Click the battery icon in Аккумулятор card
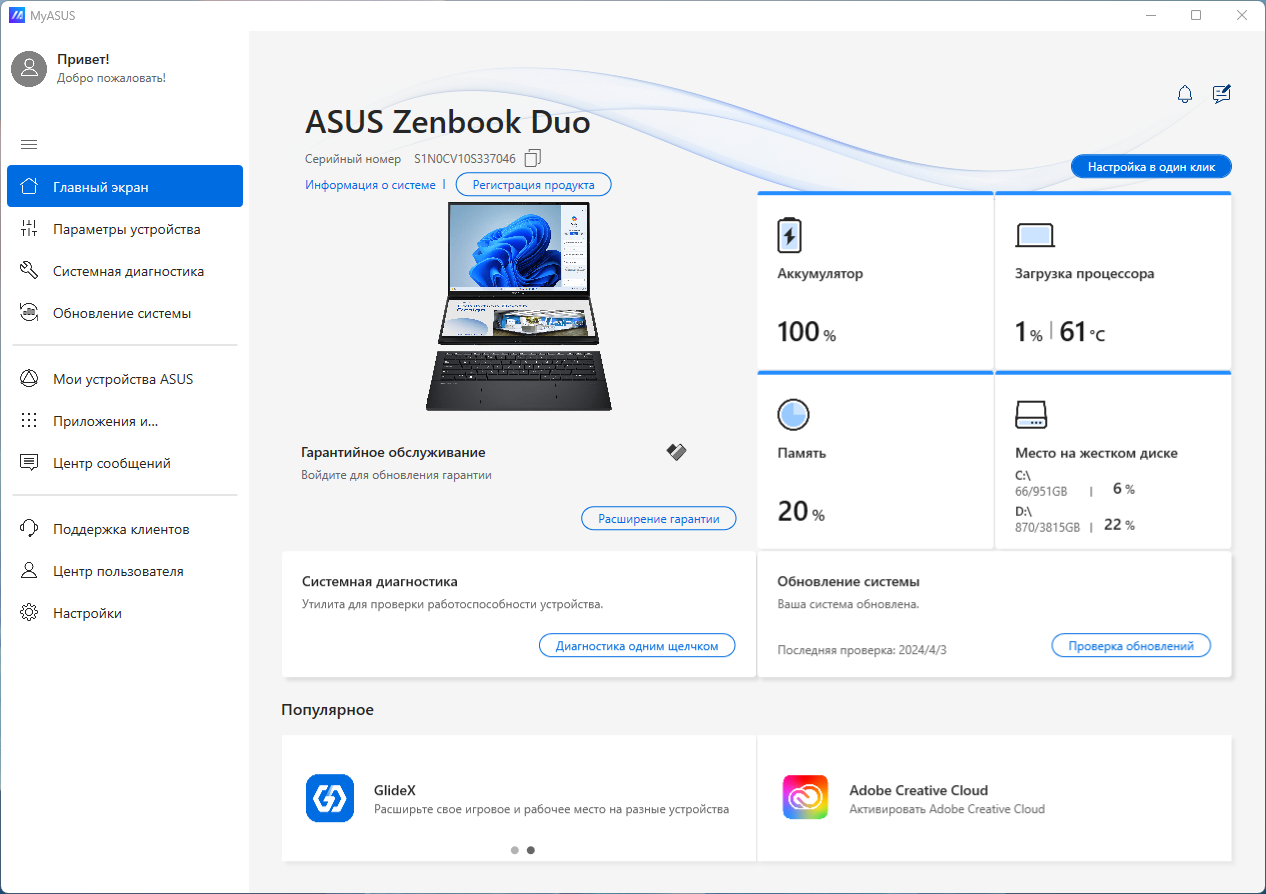Screen dimensions: 1266x894 coord(789,235)
